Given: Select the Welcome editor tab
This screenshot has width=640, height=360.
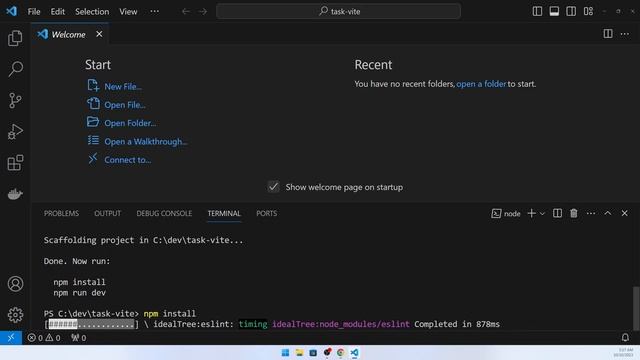Looking at the screenshot, I should pos(69,34).
